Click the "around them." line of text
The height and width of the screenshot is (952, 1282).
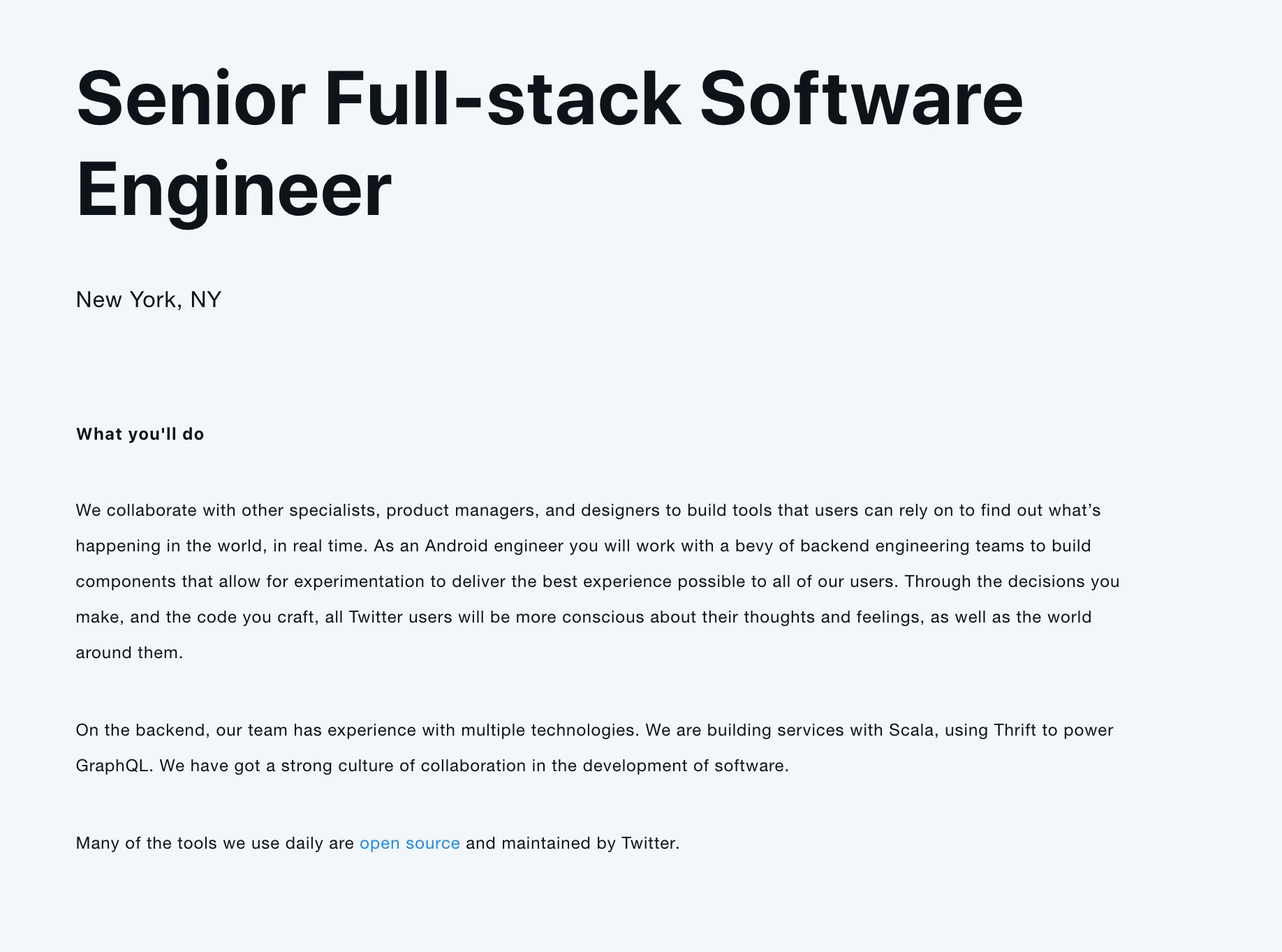[x=129, y=653]
